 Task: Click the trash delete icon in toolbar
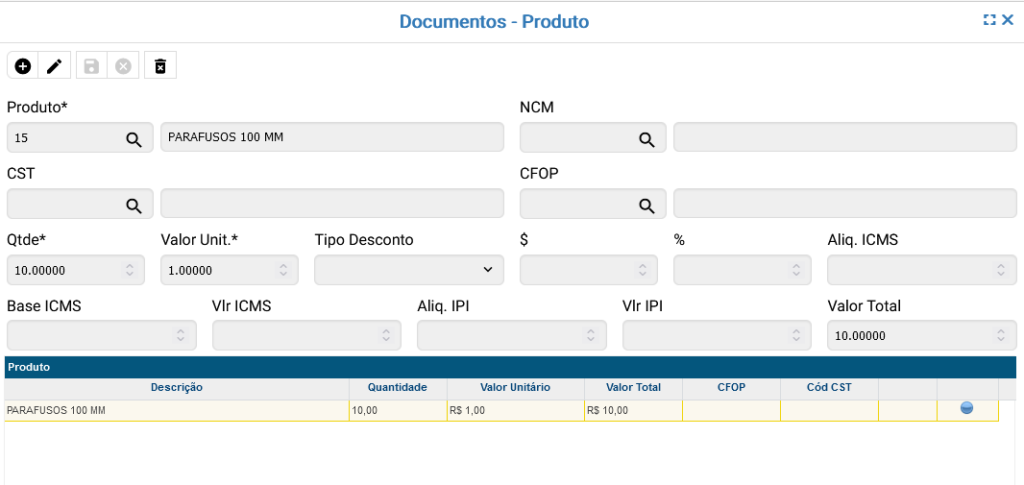[x=160, y=66]
